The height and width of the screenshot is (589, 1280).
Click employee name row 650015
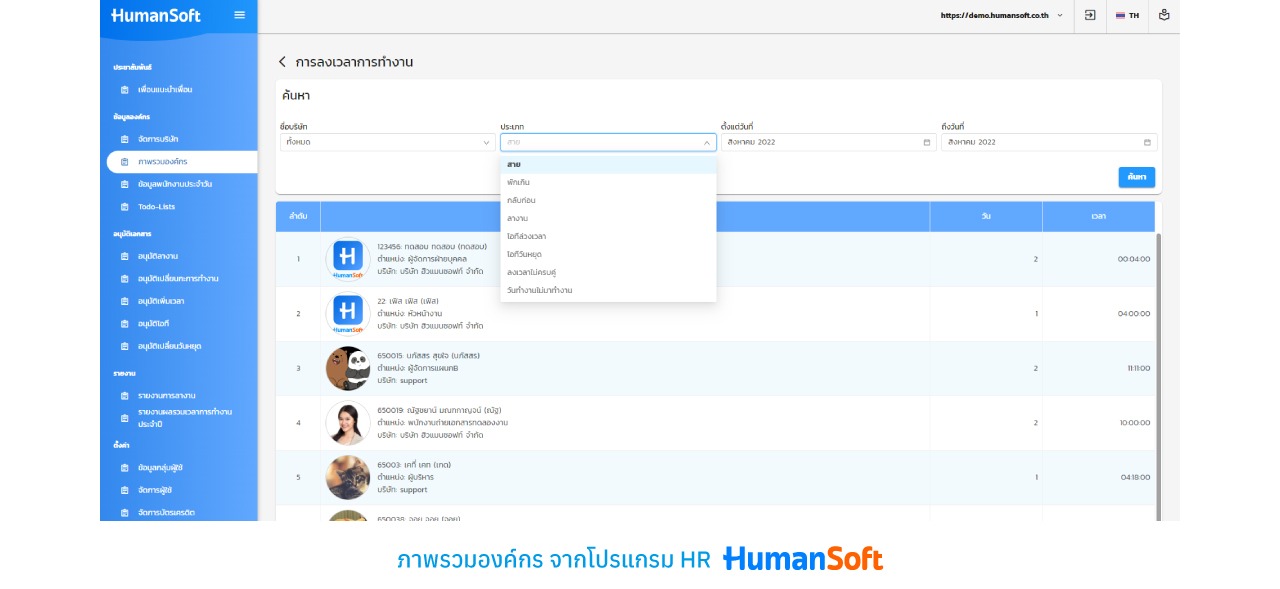tap(428, 356)
